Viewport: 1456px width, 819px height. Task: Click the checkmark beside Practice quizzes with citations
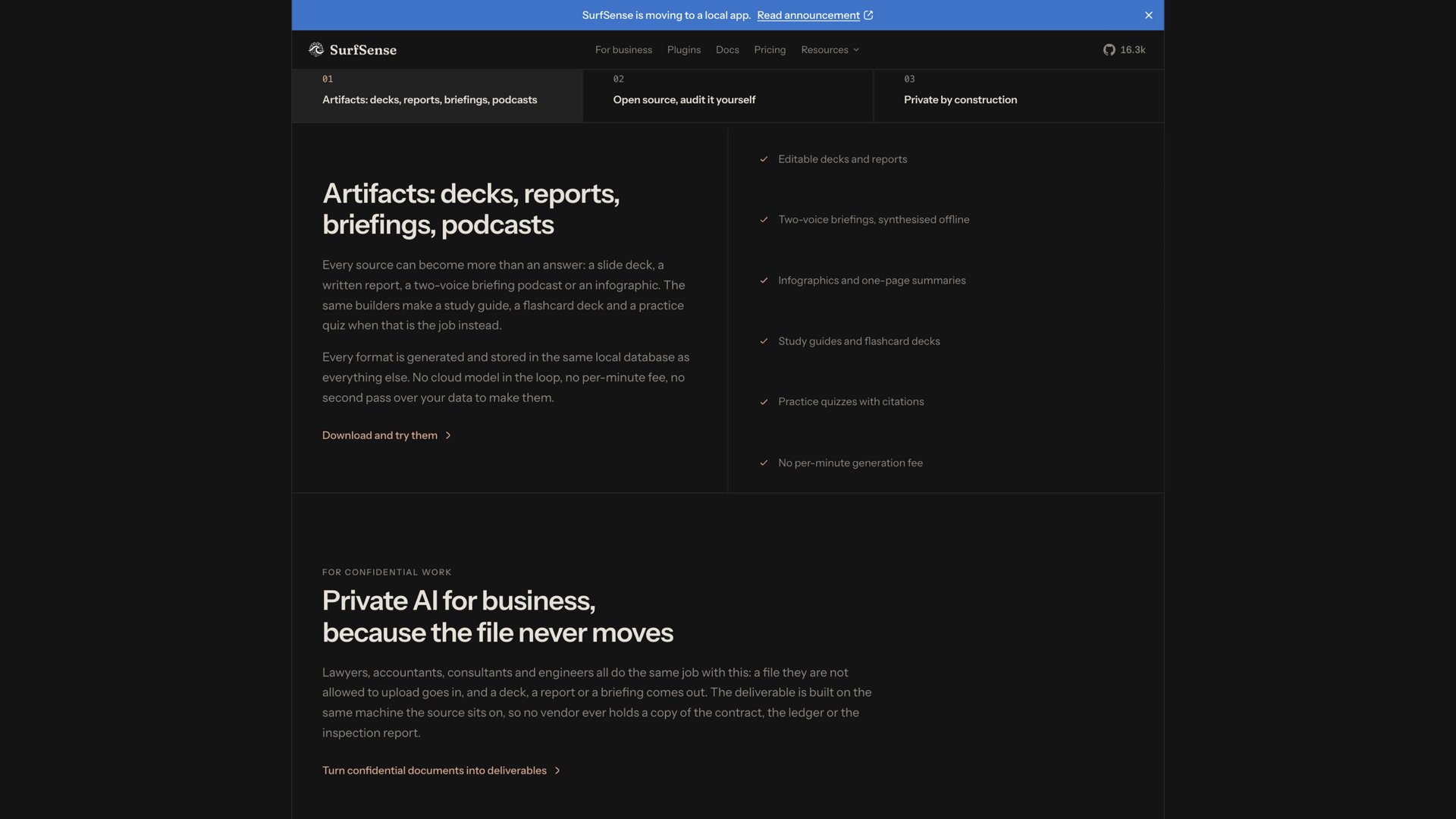coord(764,402)
